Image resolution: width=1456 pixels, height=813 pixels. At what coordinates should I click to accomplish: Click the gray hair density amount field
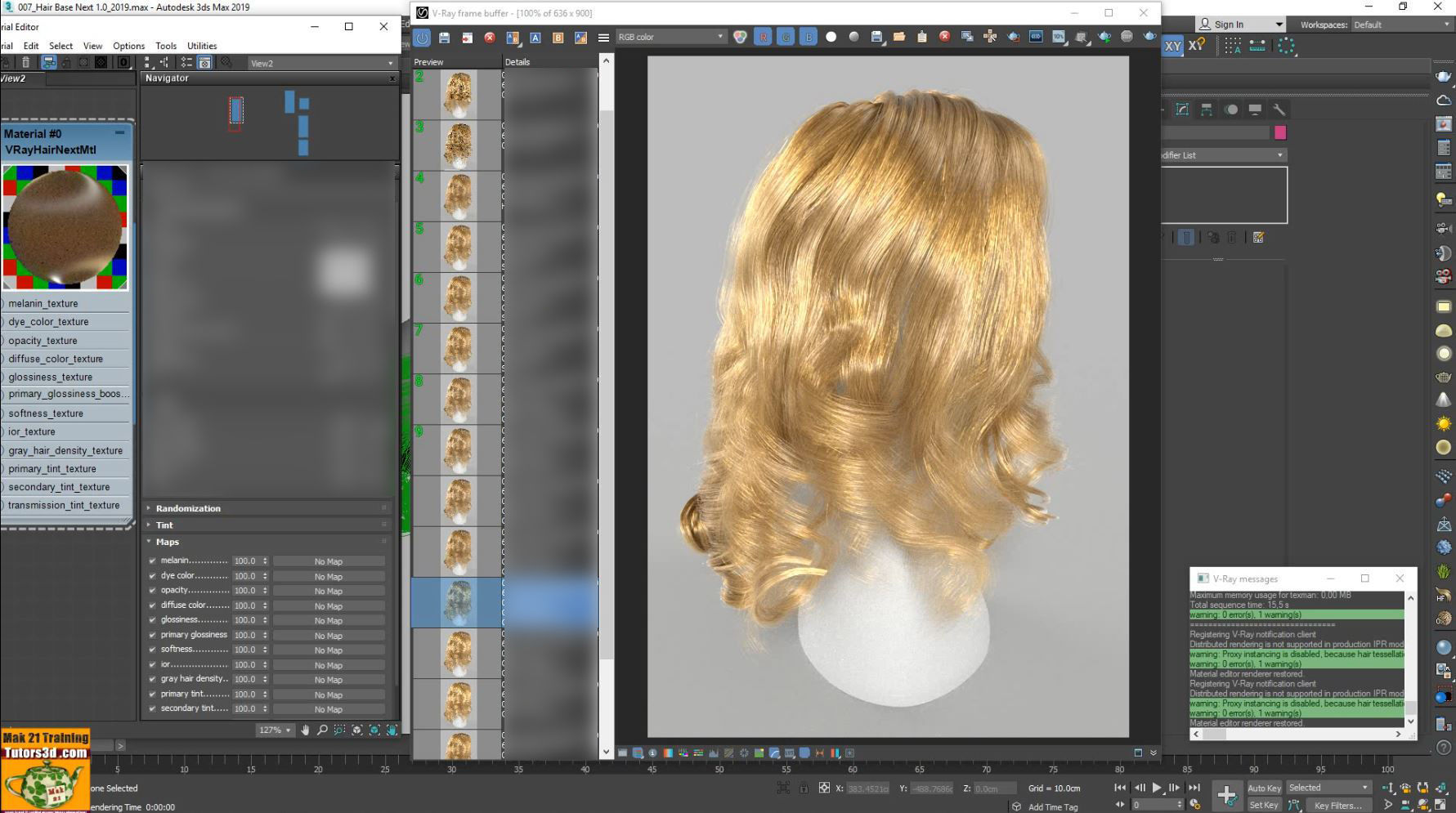[x=245, y=680]
